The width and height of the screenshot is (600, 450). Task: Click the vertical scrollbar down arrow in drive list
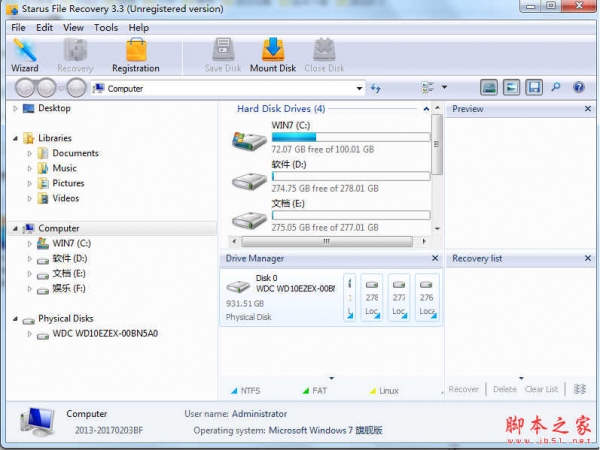(437, 229)
